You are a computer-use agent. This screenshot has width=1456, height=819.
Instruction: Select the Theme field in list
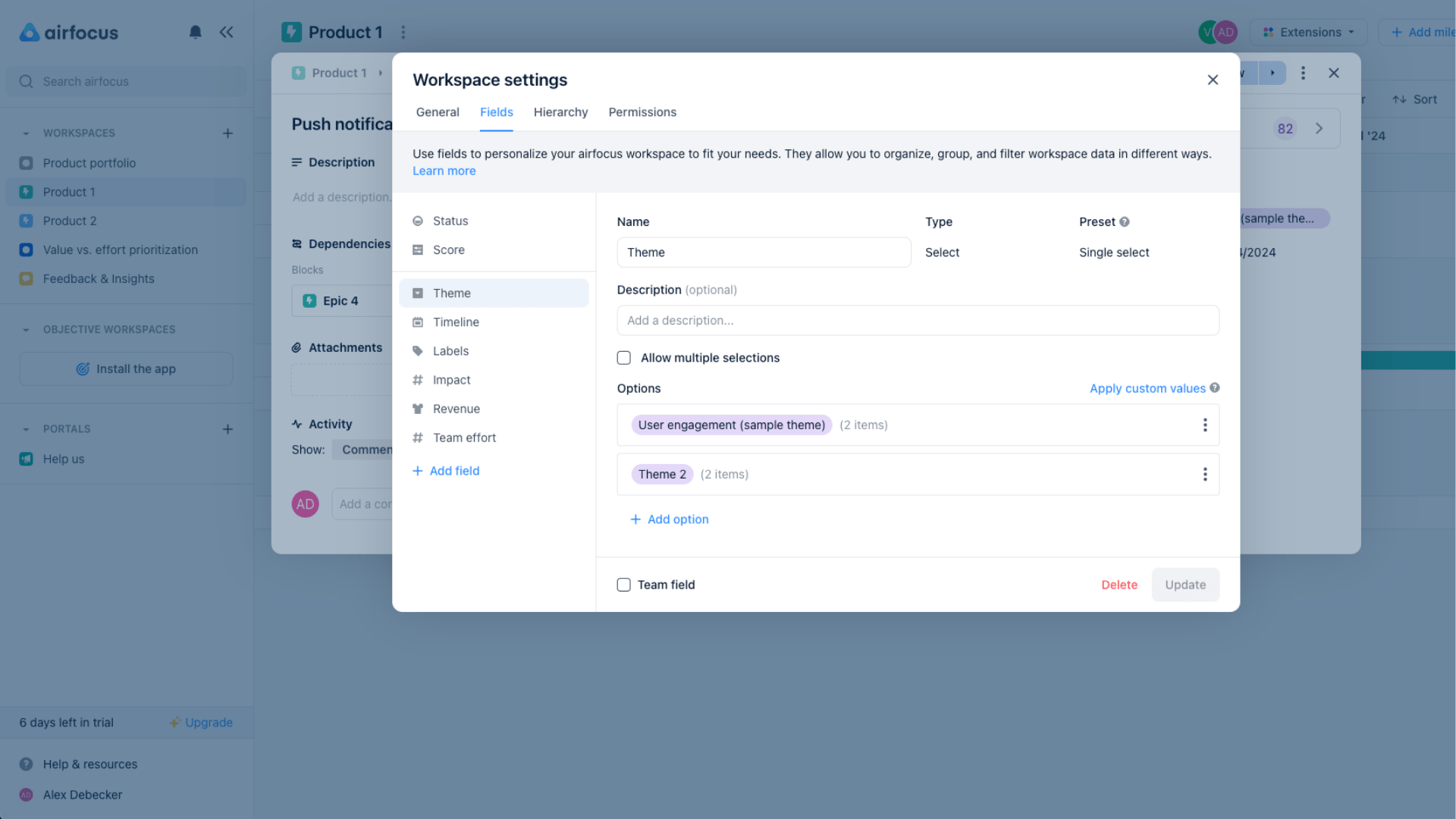click(494, 293)
